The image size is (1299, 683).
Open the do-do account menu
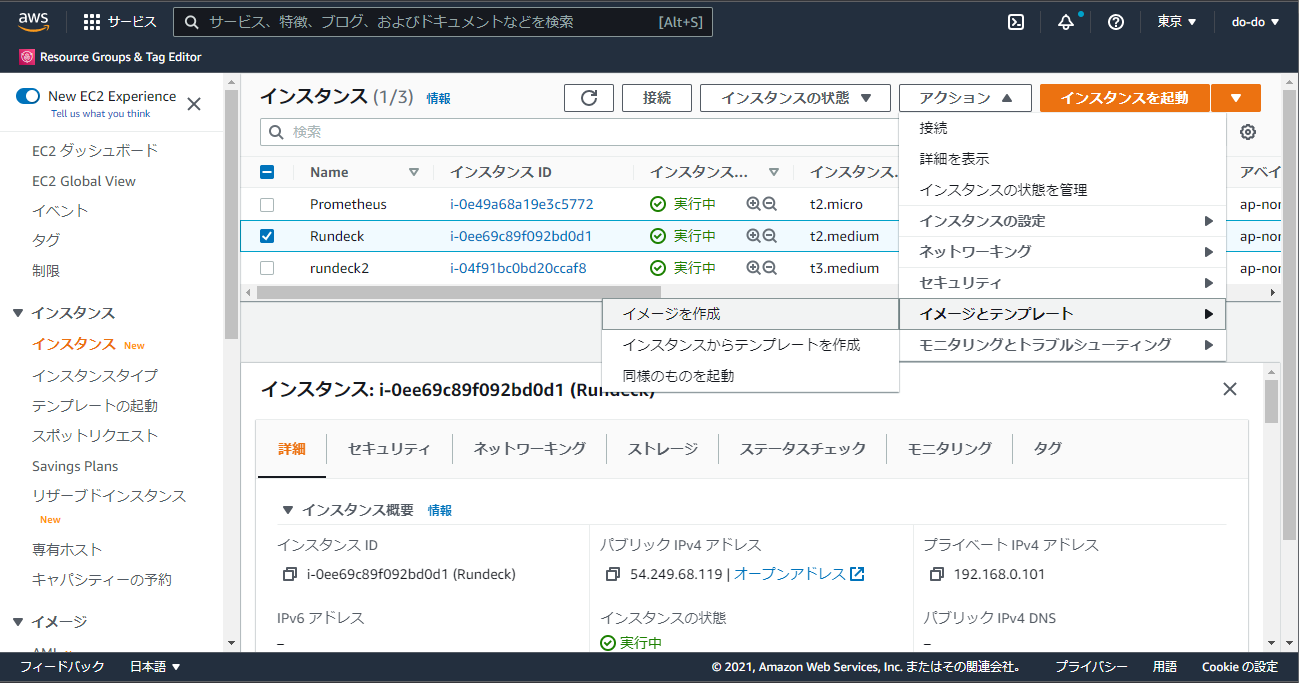click(1255, 22)
